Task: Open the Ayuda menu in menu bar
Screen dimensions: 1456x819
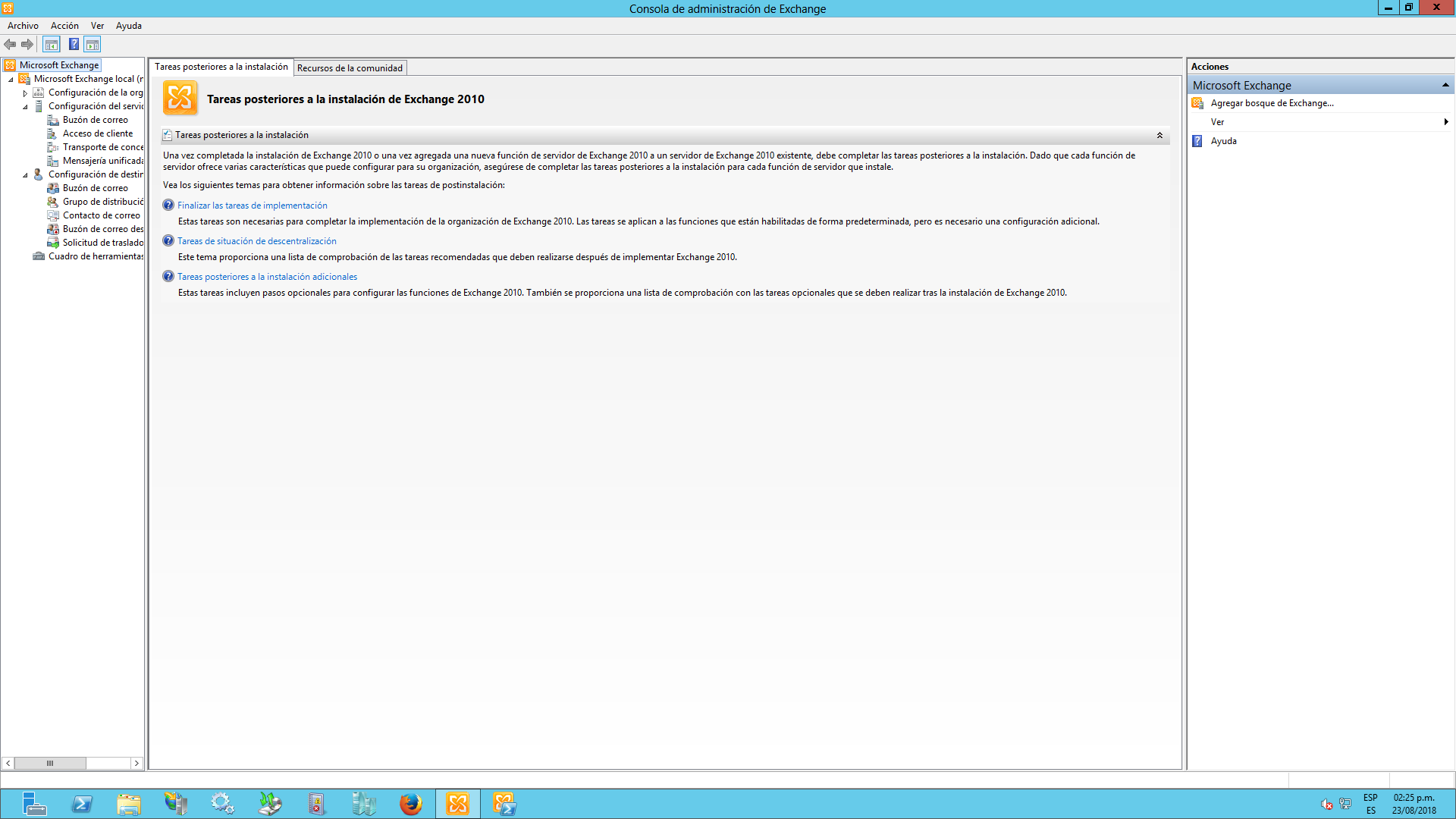Action: click(129, 26)
